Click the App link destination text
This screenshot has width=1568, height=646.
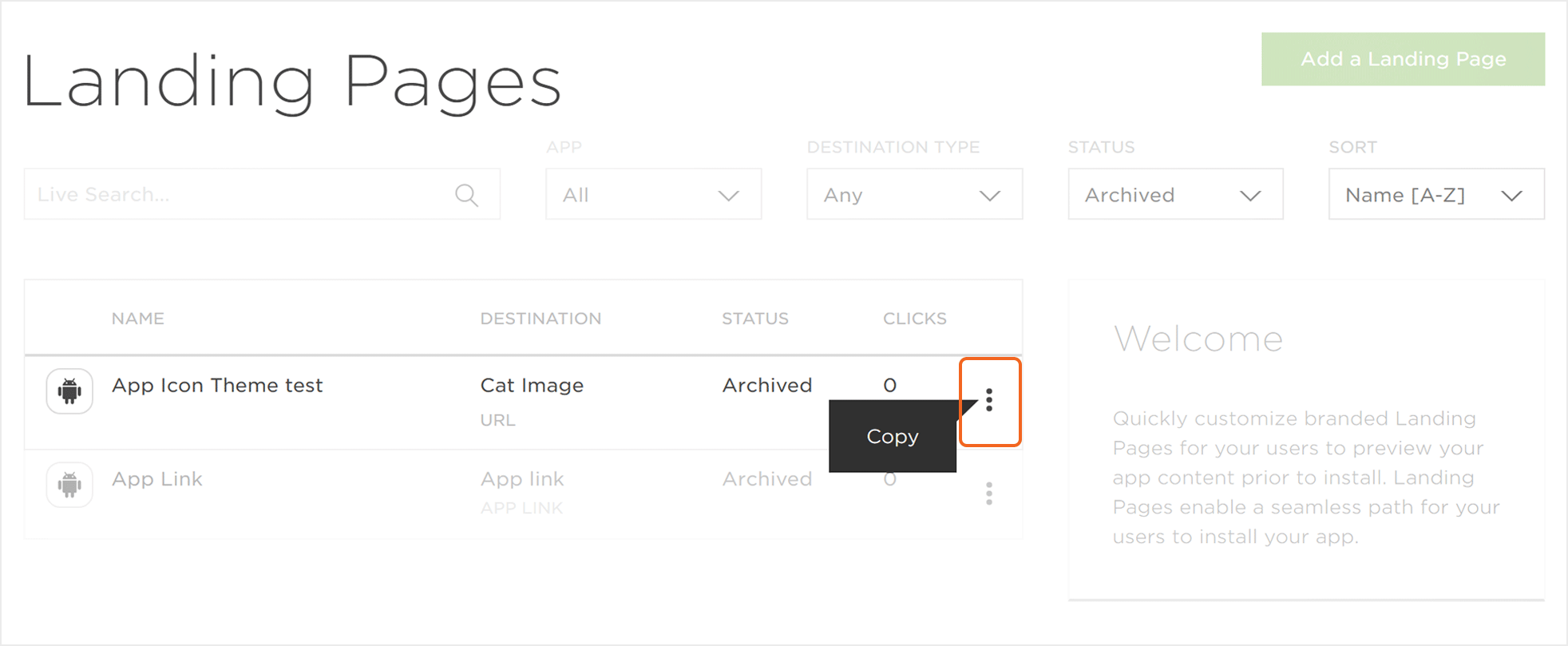click(522, 479)
